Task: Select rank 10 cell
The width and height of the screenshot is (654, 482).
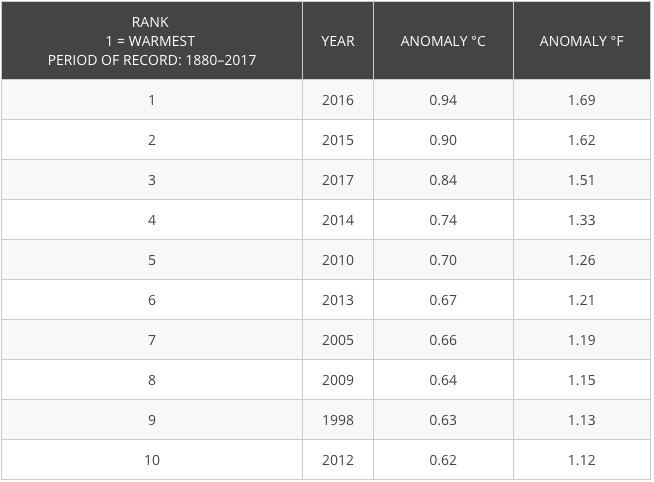Action: (152, 460)
